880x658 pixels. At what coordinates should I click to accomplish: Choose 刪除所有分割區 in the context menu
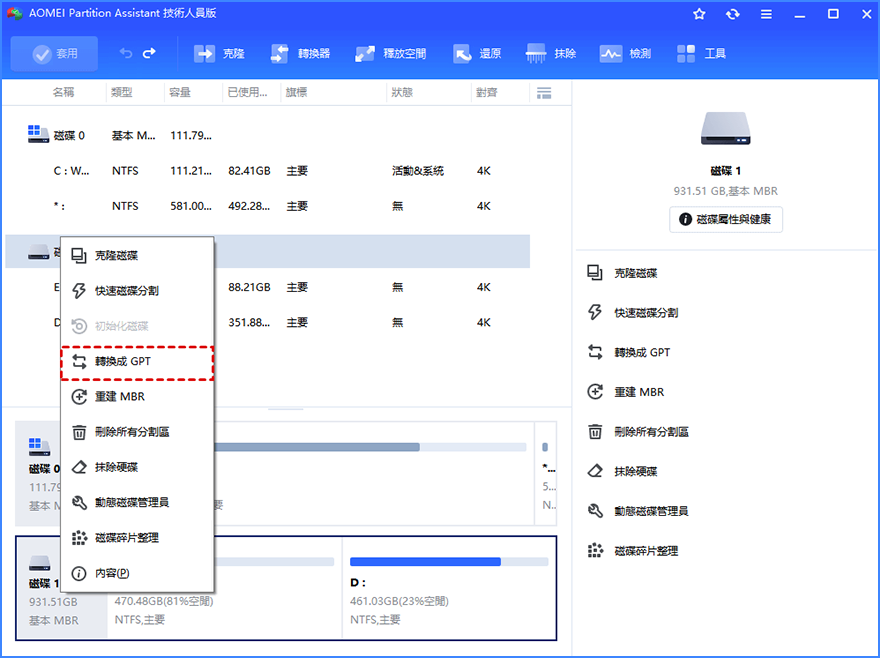pos(137,432)
